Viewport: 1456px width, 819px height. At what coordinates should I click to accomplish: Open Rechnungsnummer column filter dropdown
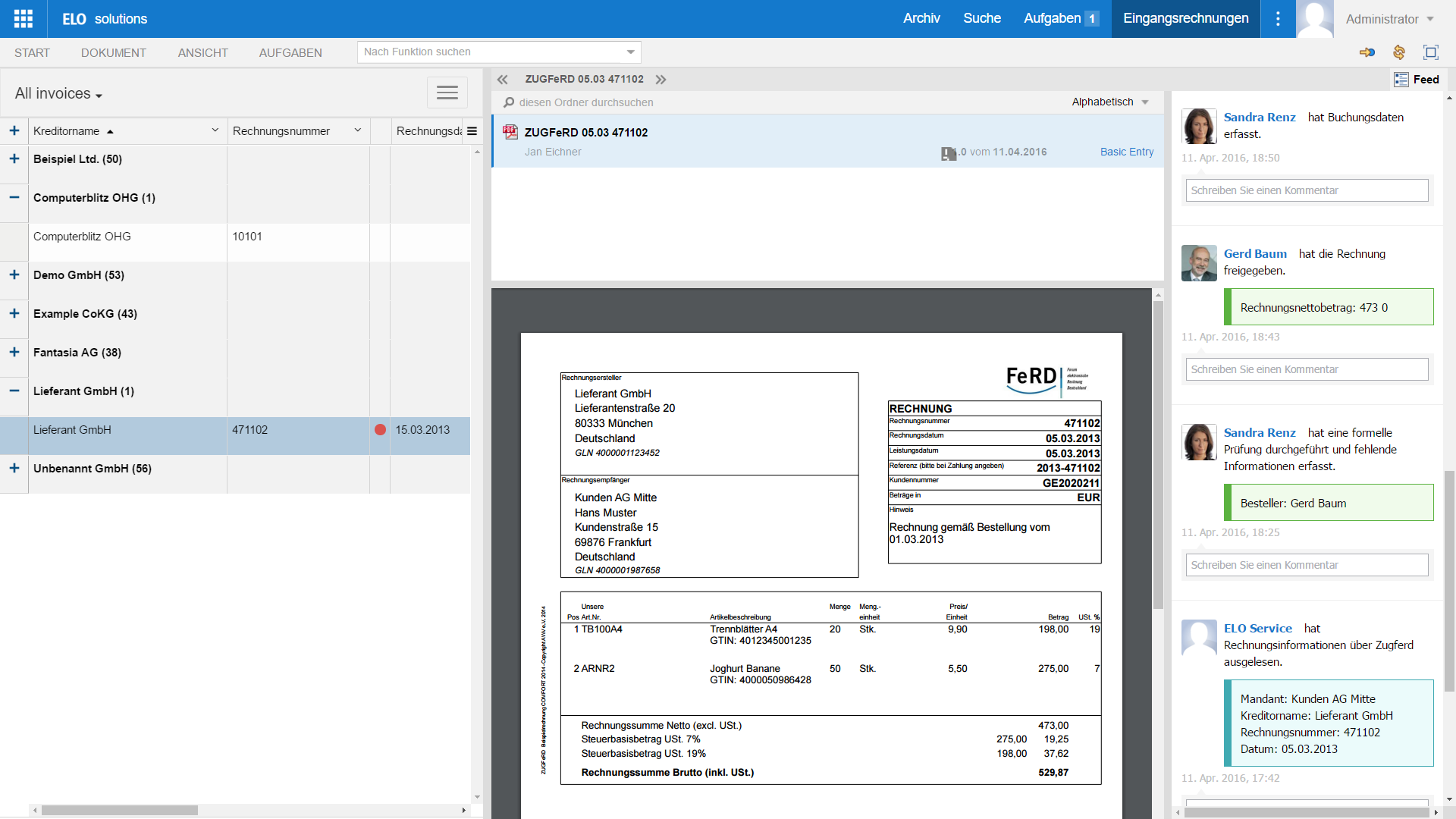pos(357,130)
